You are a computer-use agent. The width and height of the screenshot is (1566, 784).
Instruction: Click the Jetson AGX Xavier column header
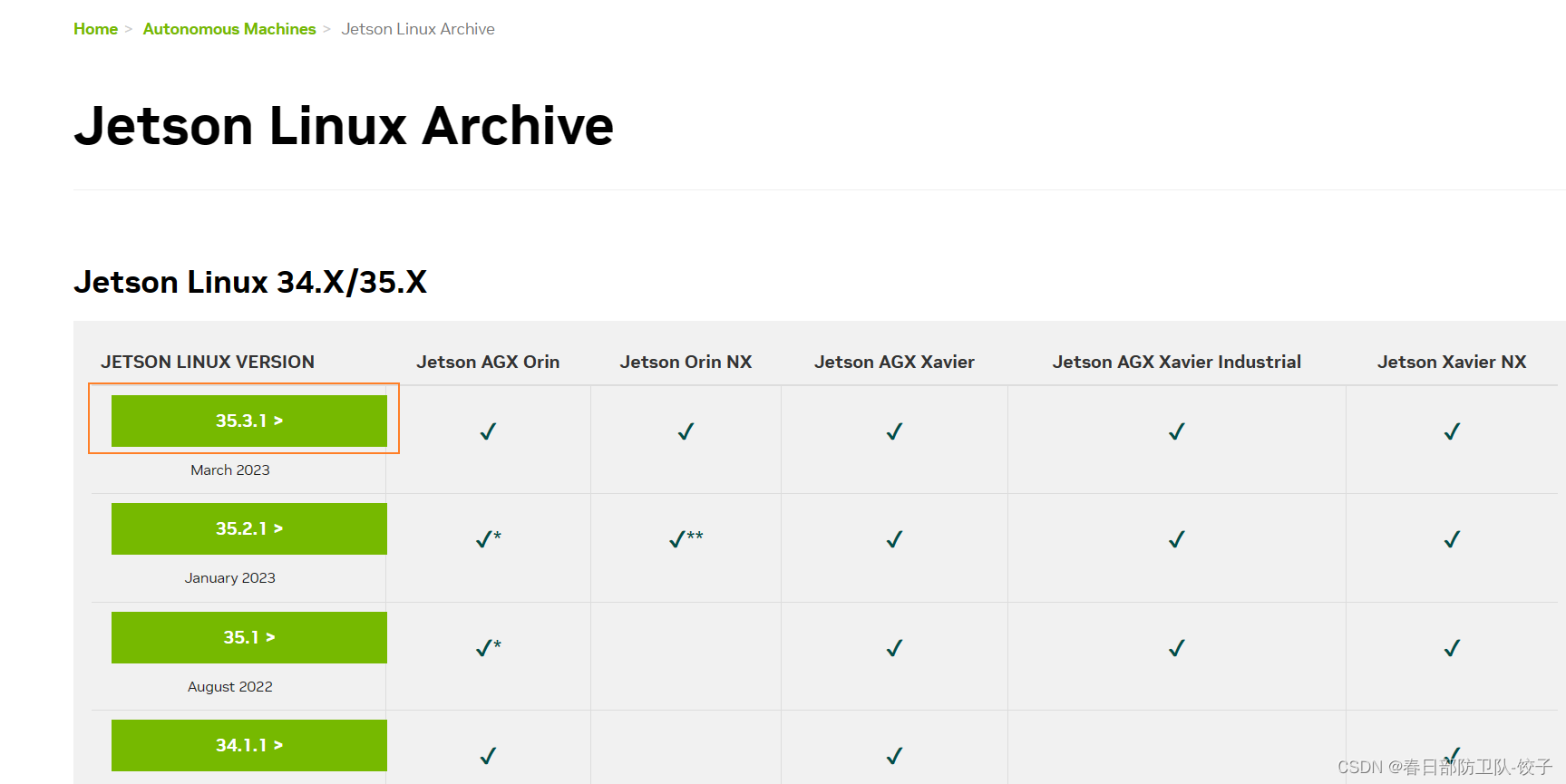coord(894,362)
